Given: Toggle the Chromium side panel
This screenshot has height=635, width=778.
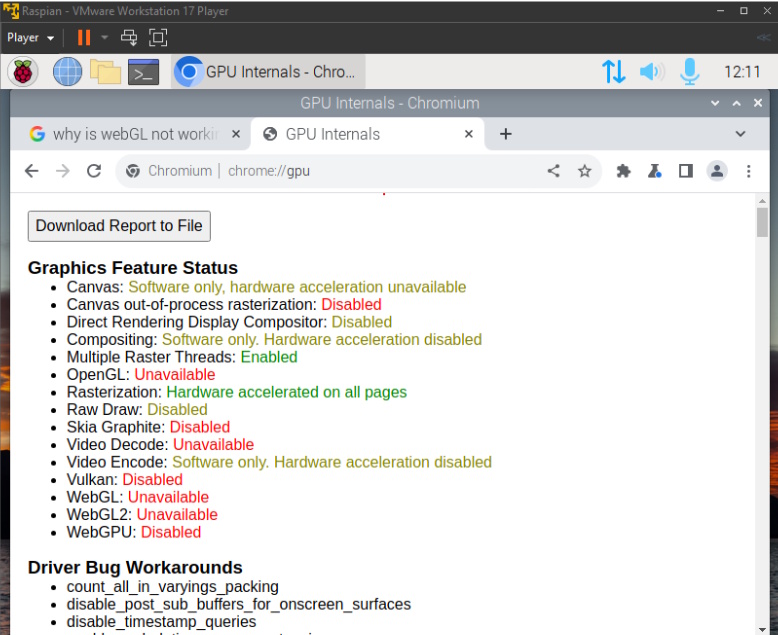Looking at the screenshot, I should [685, 171].
